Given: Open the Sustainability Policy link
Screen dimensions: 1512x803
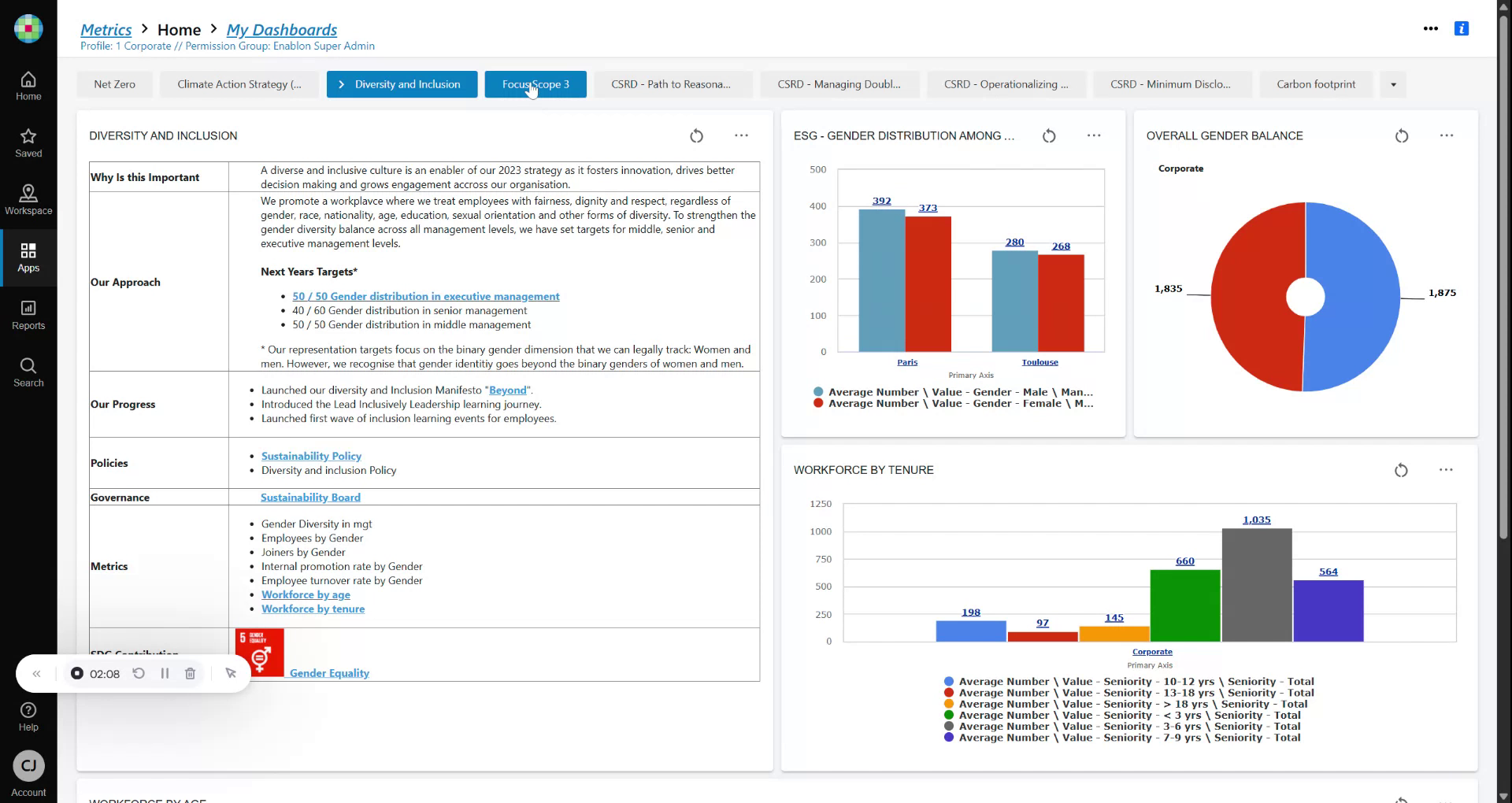Looking at the screenshot, I should click(311, 457).
